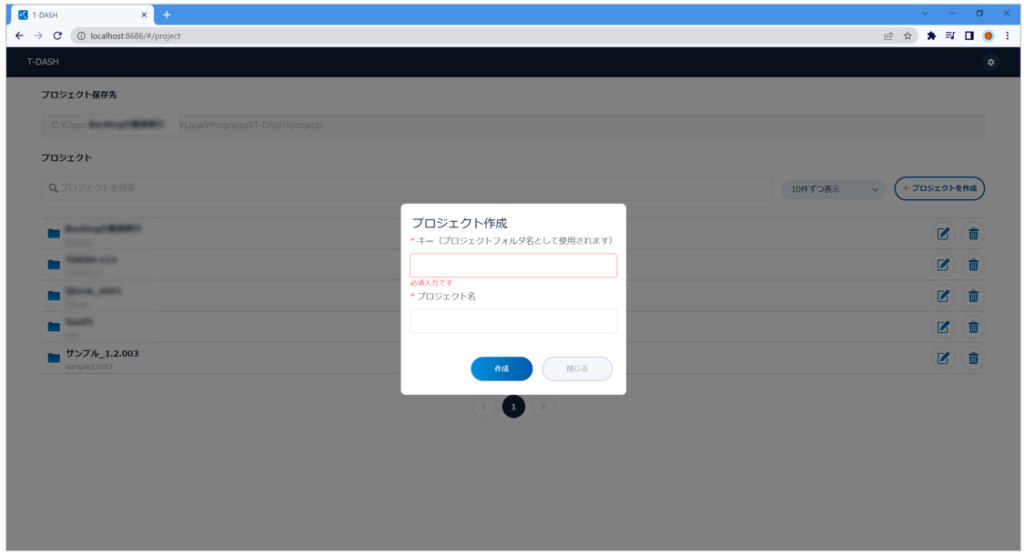Expand the tab search chevron in title bar
The image size is (1024, 555).
[x=924, y=14]
